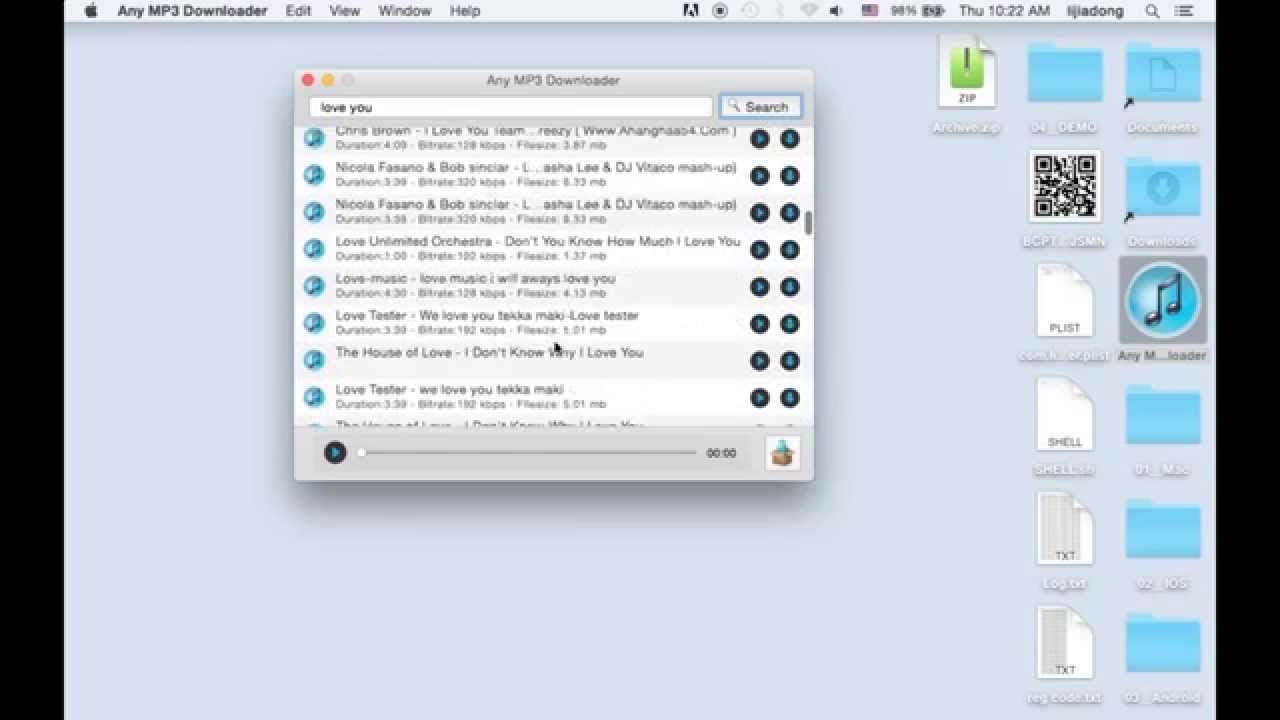Download the Chris Brown I Love You track
This screenshot has height=720, width=1280.
[x=790, y=139]
